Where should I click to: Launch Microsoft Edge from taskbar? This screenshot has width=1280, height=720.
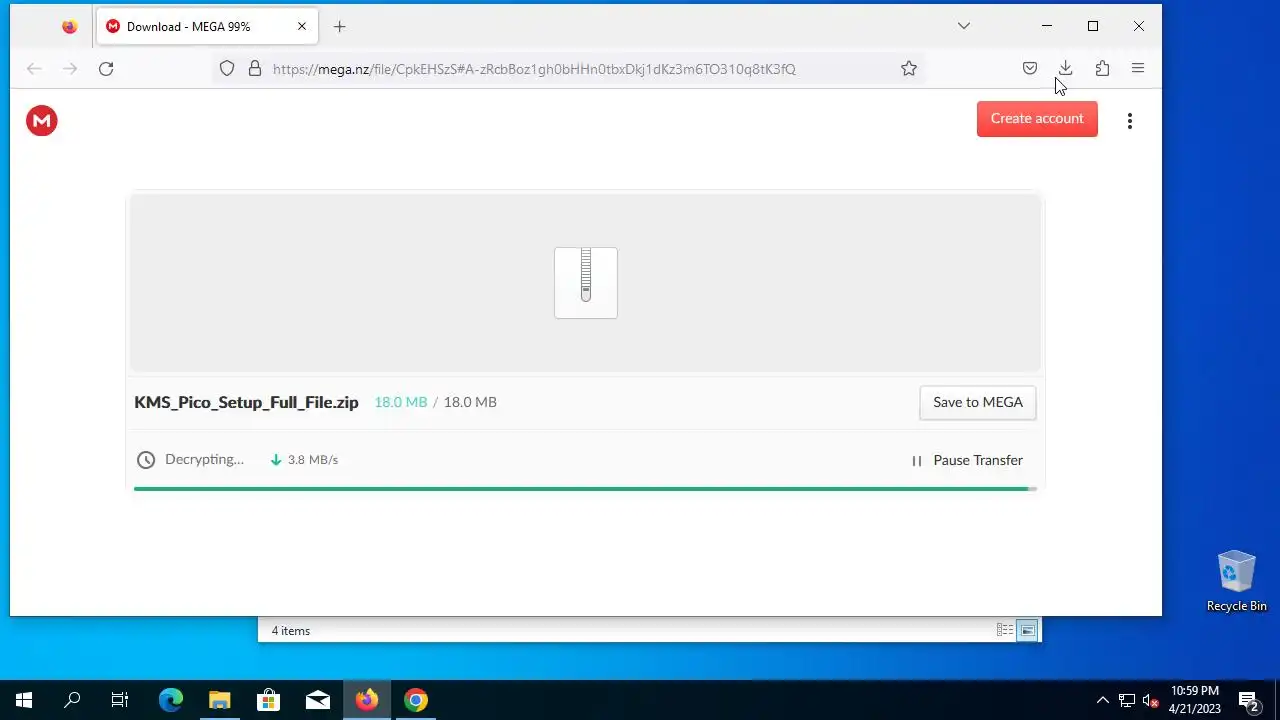[171, 700]
